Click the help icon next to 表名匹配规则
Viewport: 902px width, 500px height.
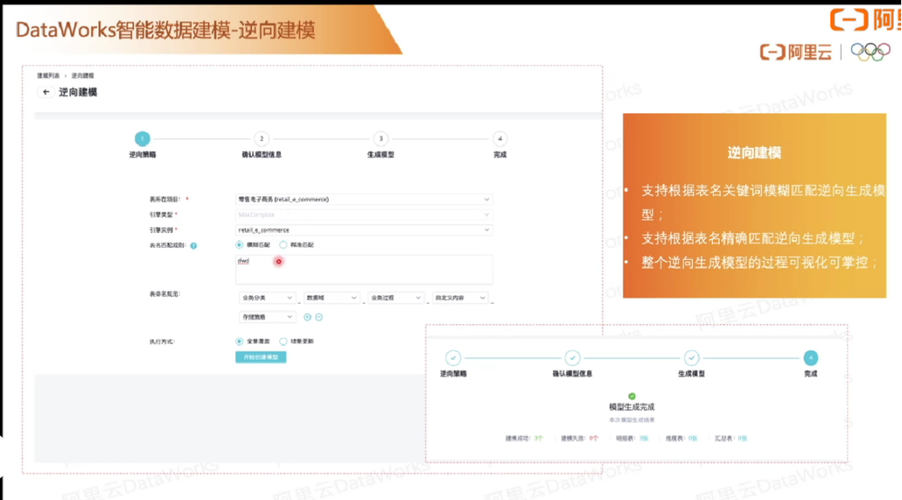194,246
